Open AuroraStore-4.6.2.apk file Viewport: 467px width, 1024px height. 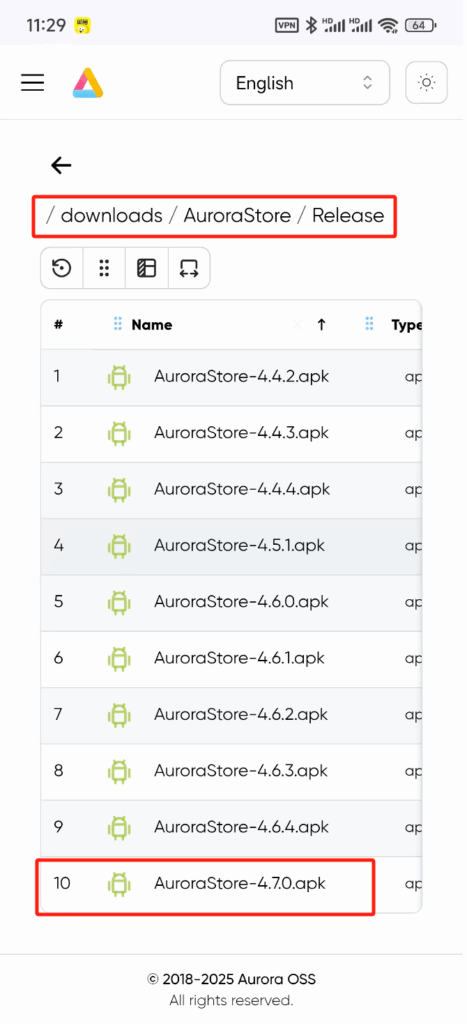241,714
